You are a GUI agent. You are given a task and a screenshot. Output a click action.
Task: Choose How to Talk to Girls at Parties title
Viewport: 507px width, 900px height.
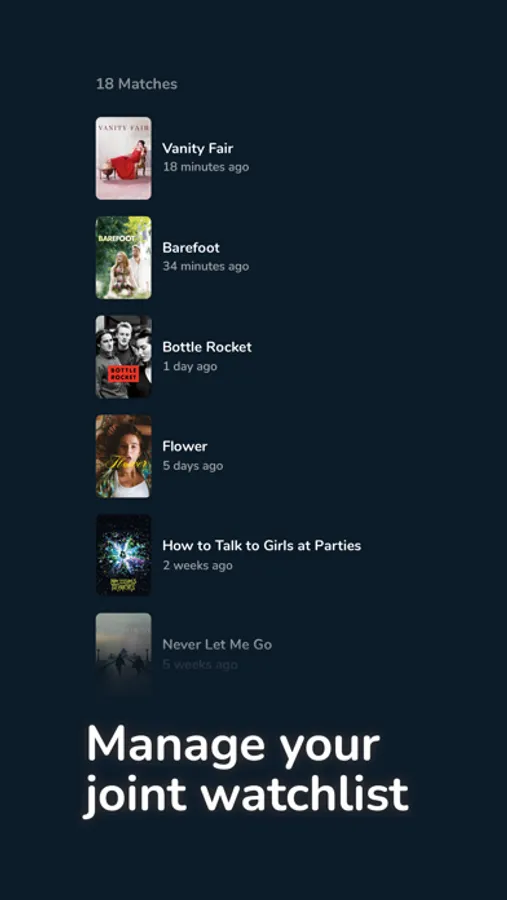(262, 546)
